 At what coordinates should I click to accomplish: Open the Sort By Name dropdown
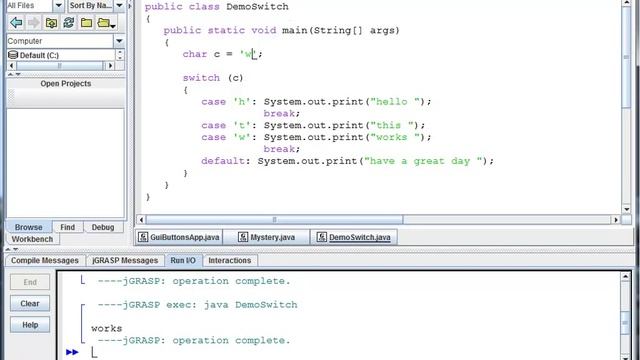pyautogui.click(x=119, y=6)
